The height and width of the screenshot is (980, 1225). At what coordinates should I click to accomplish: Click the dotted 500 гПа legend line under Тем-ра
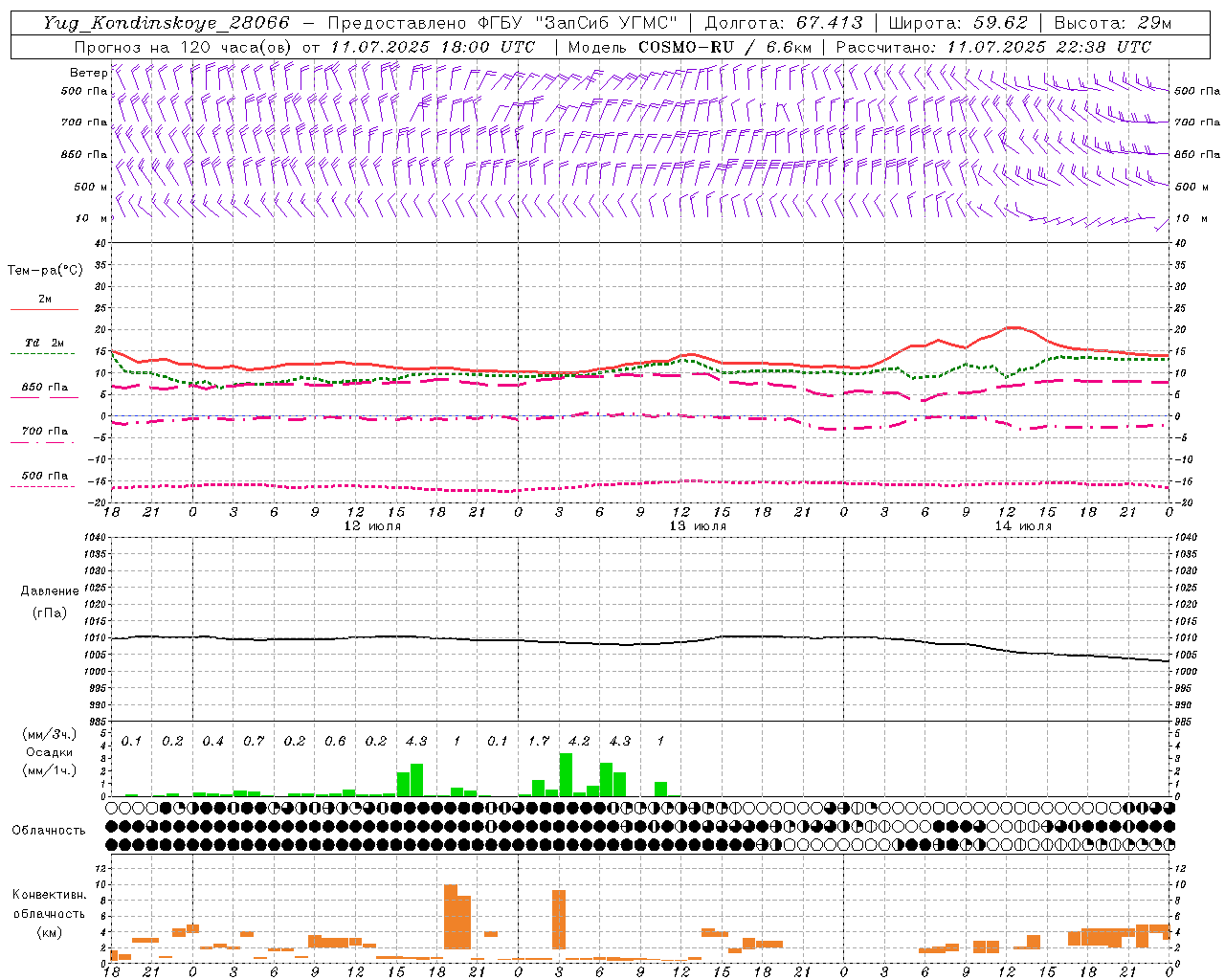[x=42, y=486]
